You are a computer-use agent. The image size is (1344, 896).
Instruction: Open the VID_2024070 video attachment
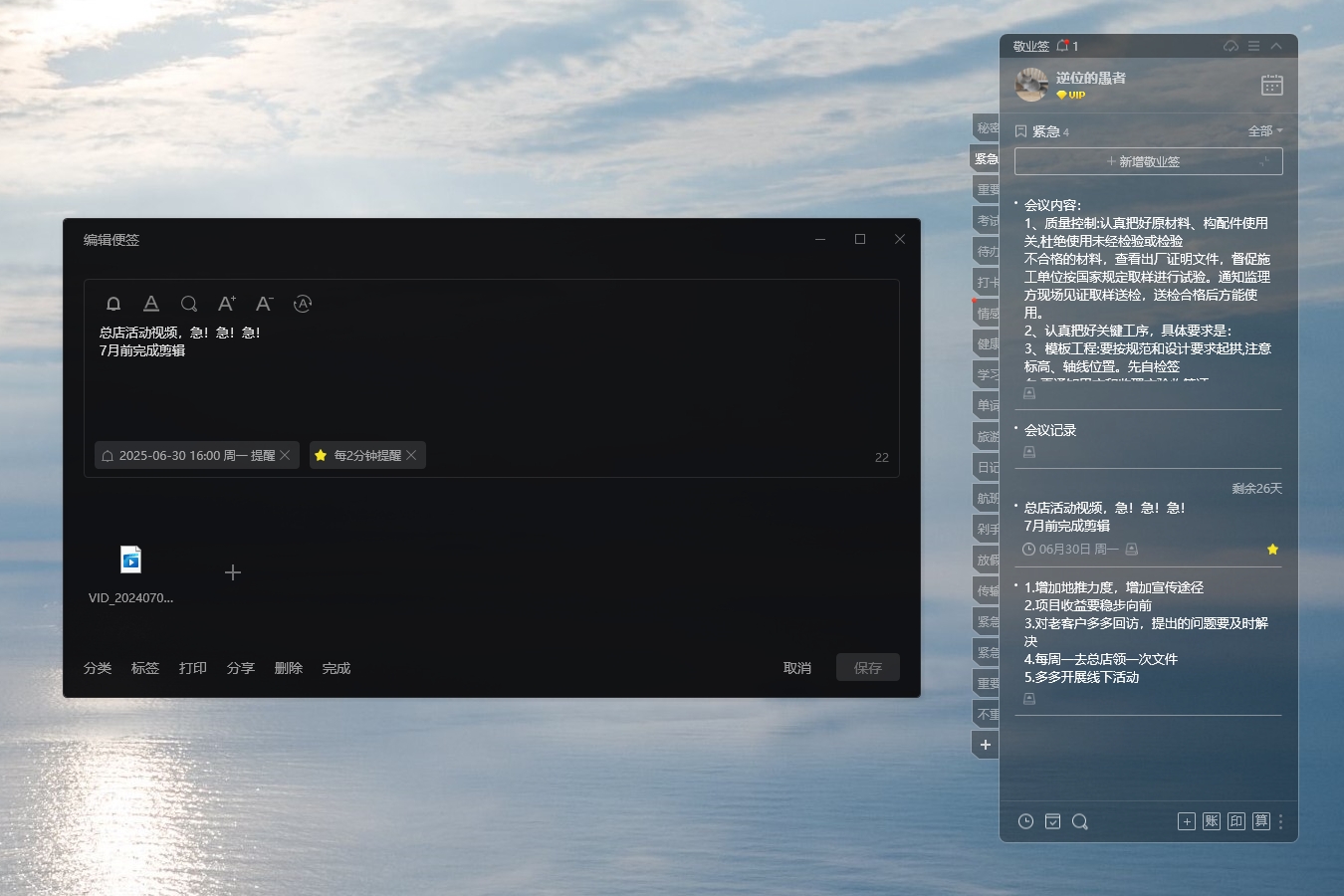pos(130,574)
